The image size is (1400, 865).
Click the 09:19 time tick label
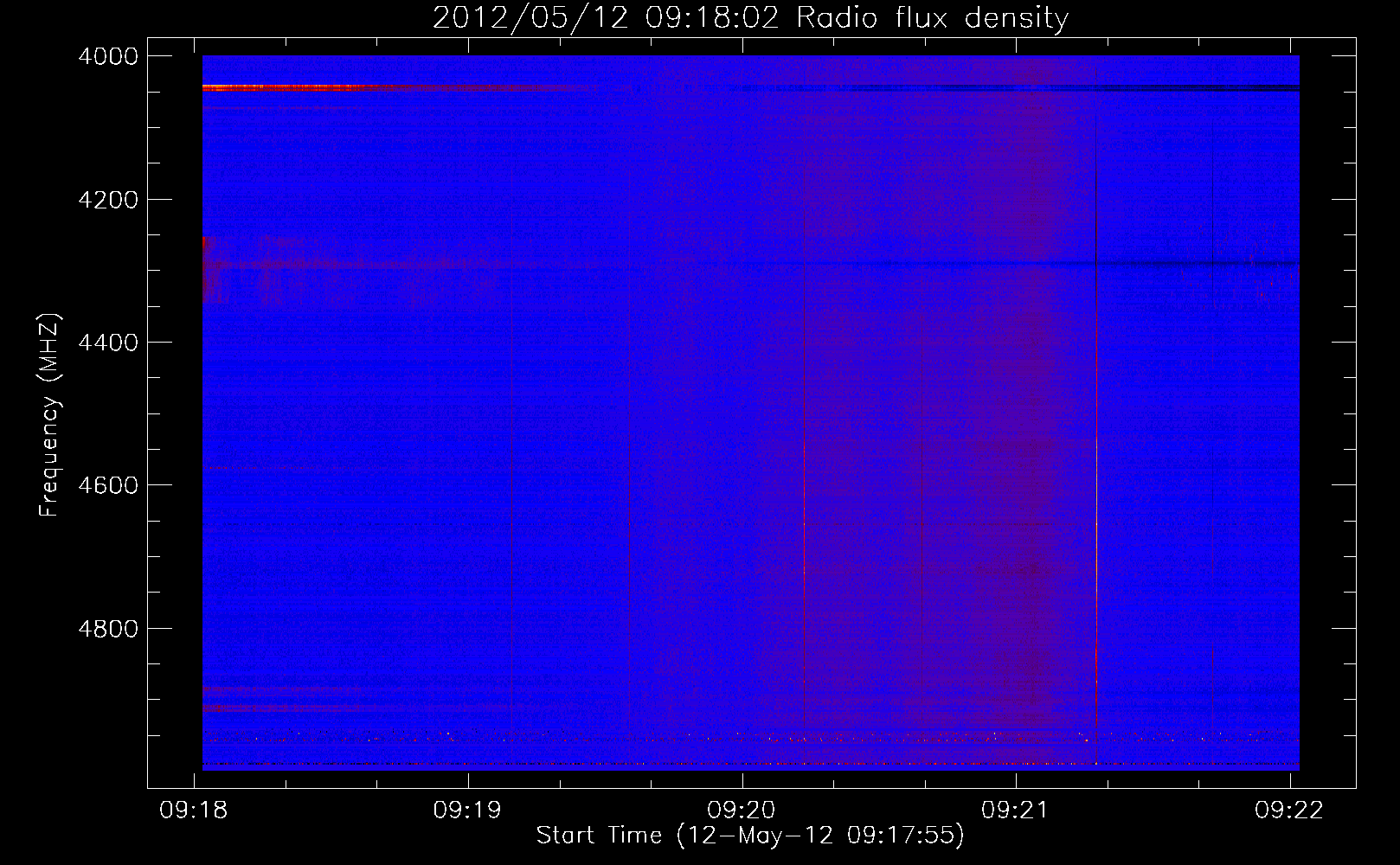468,810
